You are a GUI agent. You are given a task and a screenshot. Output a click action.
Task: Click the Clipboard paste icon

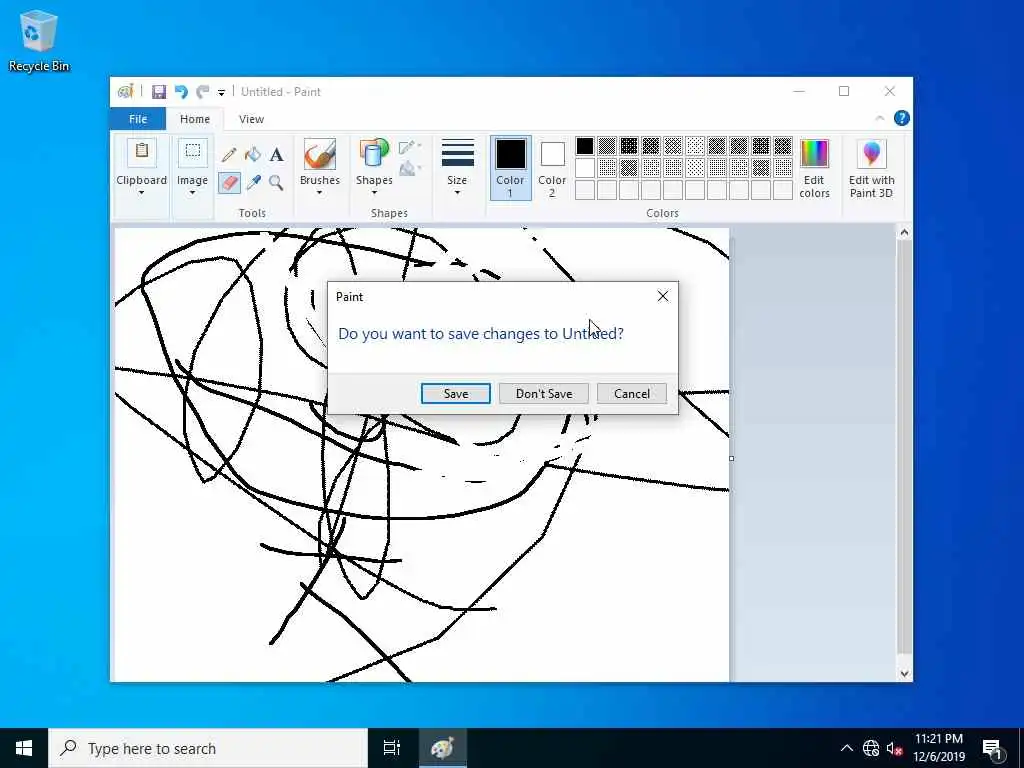(x=142, y=152)
